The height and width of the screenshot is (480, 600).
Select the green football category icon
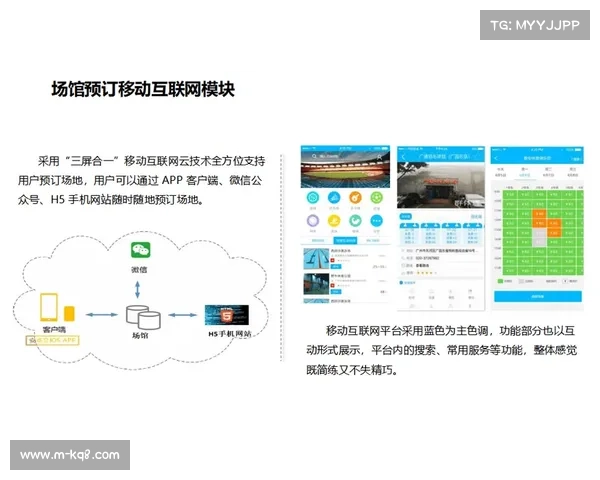pos(377,198)
